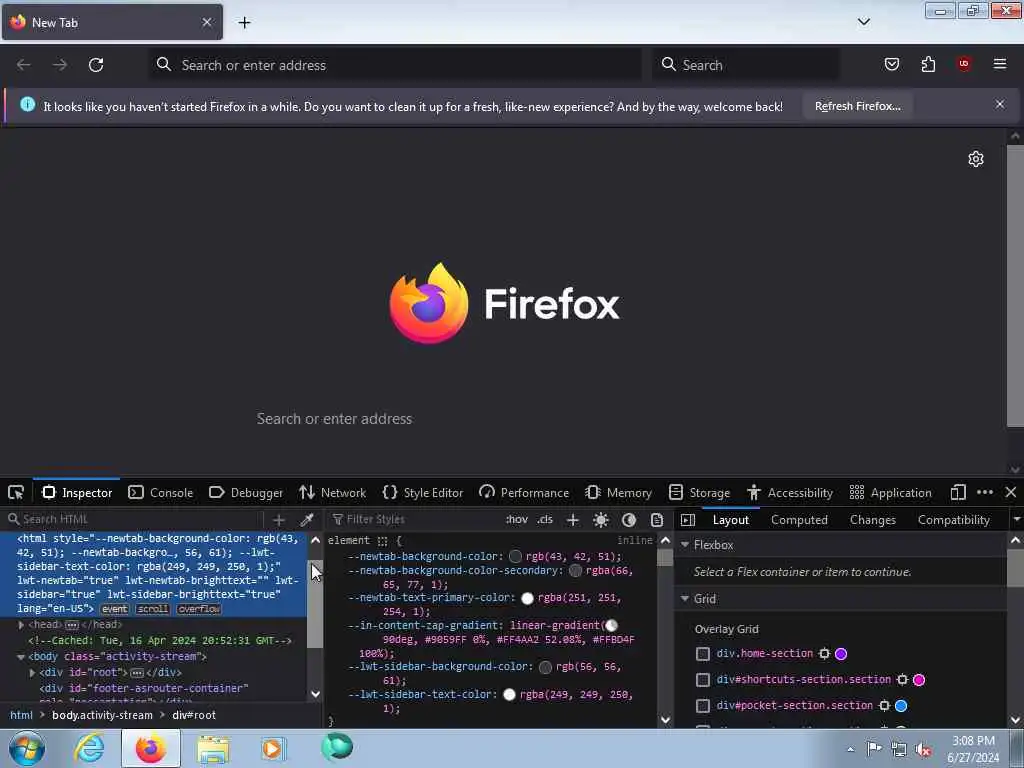Open devtools customize three-dot menu
1024x768 pixels.
985,492
